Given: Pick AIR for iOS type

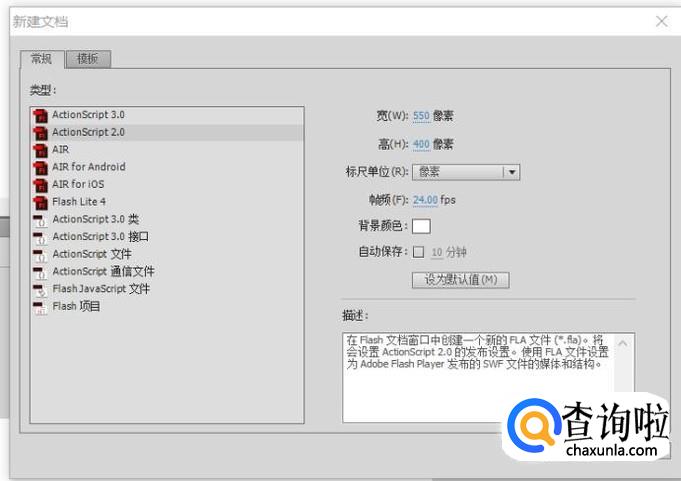Looking at the screenshot, I should (x=167, y=184).
